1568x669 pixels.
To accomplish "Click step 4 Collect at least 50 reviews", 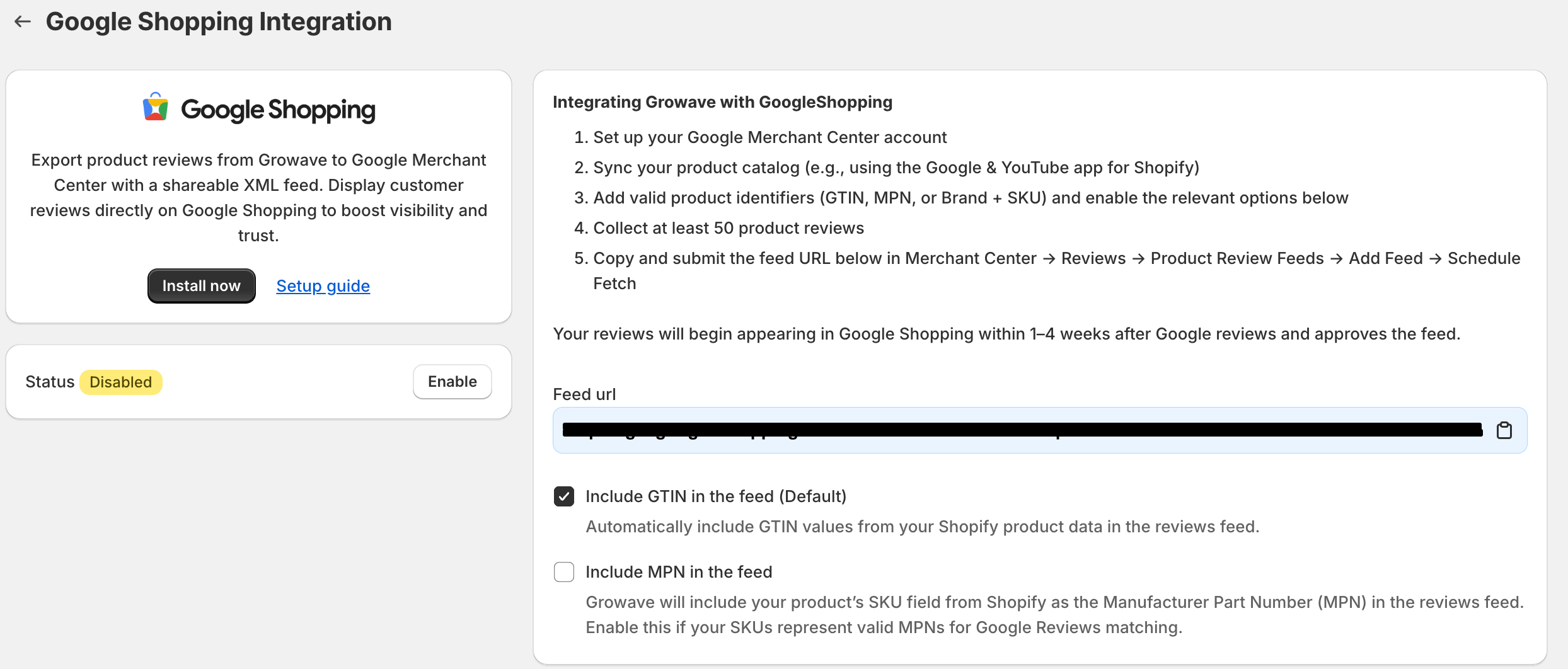I will coord(718,228).
